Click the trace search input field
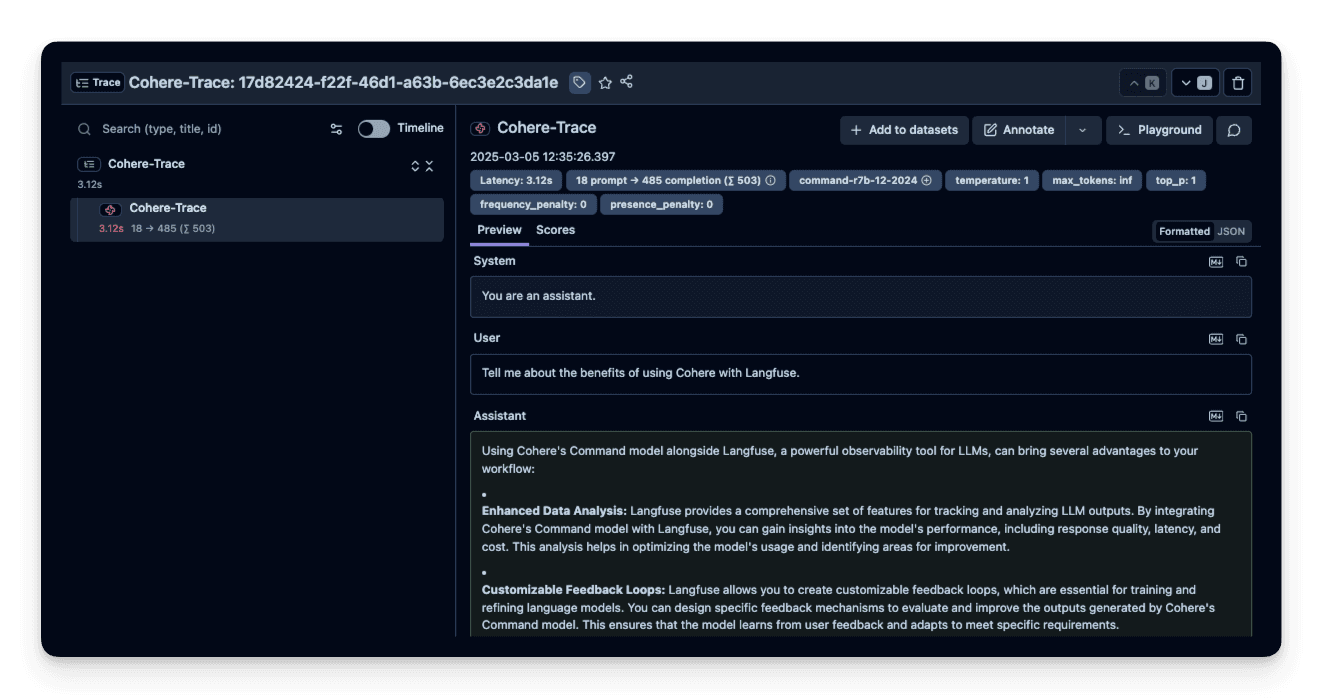 (200, 129)
